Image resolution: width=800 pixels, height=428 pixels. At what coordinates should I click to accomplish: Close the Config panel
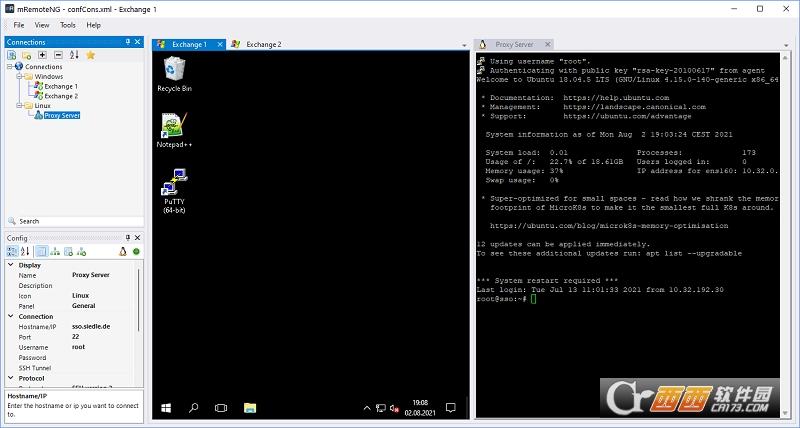point(137,238)
